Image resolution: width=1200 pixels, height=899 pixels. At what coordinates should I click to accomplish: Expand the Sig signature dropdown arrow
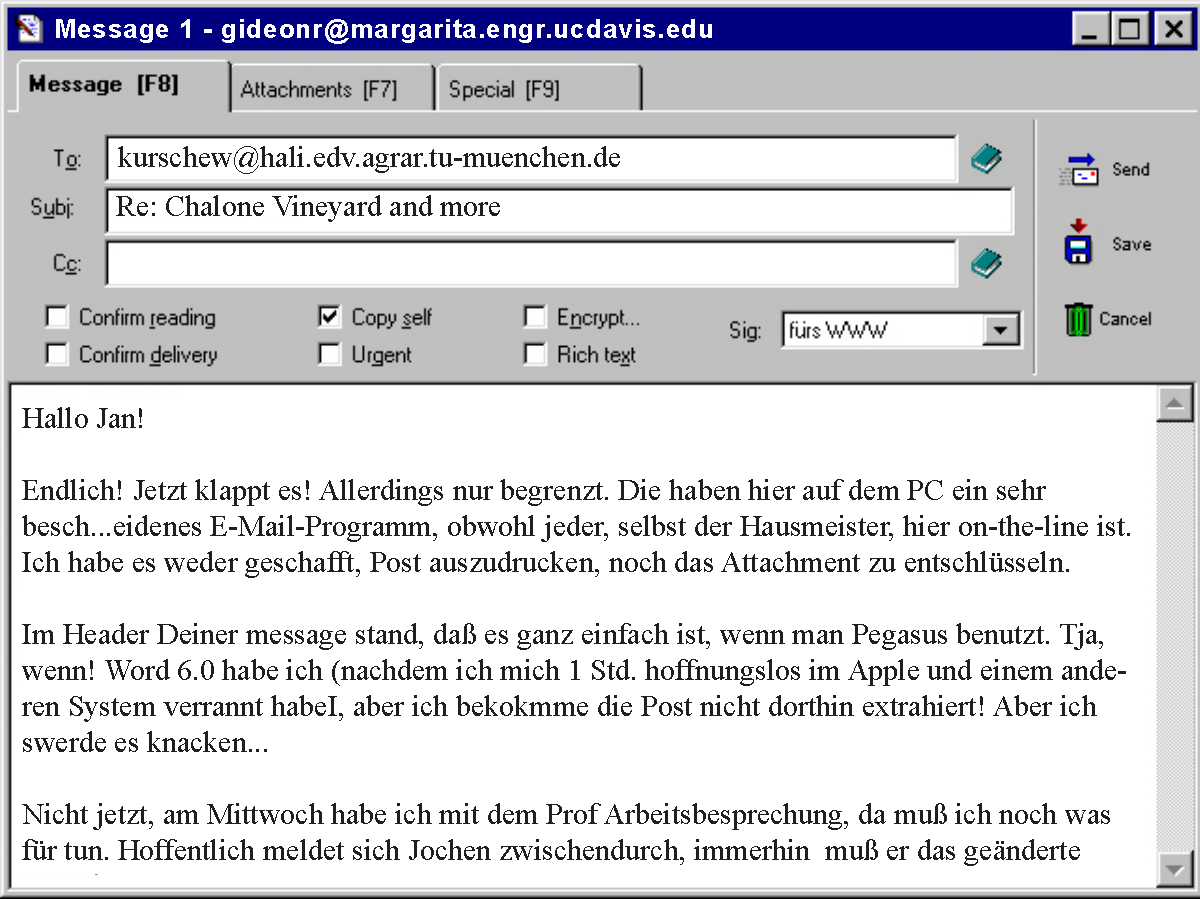coord(999,330)
